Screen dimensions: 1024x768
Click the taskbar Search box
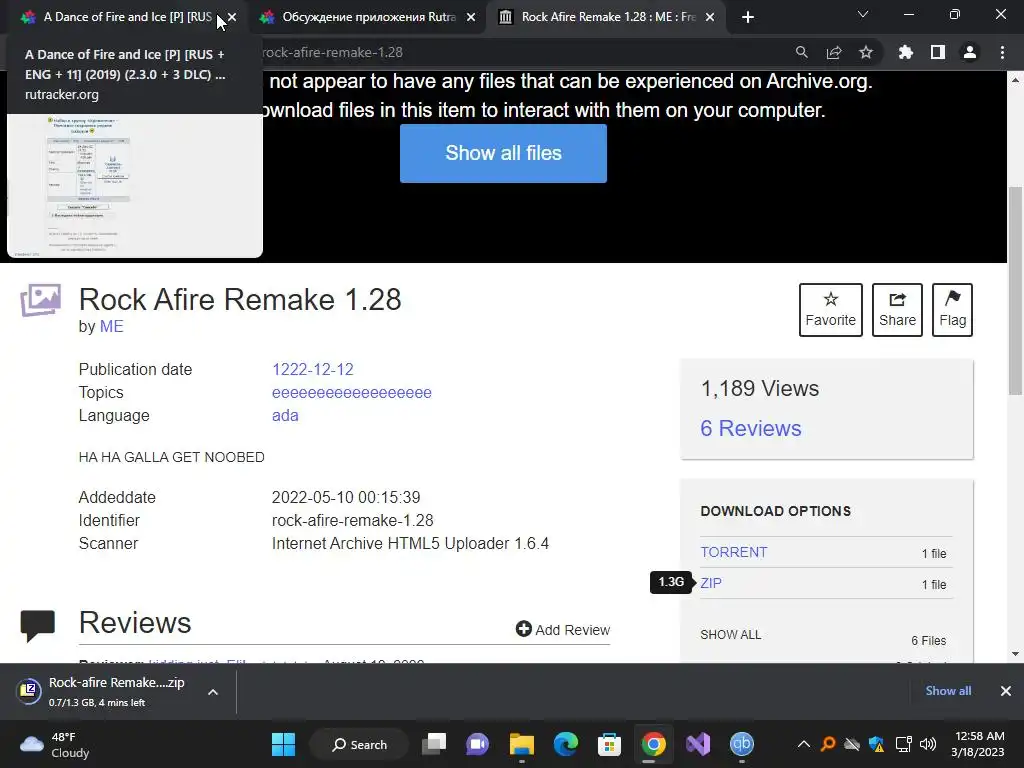(359, 744)
